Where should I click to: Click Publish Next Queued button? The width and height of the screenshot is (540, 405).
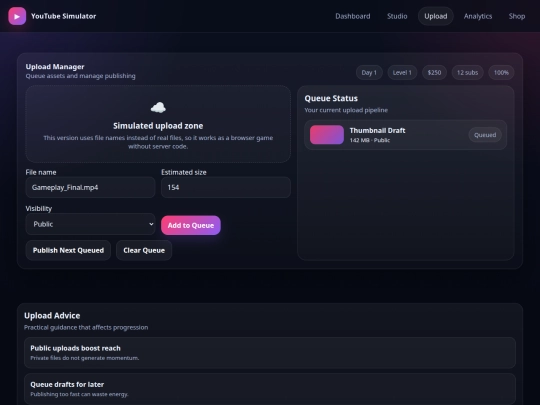[x=68, y=250]
